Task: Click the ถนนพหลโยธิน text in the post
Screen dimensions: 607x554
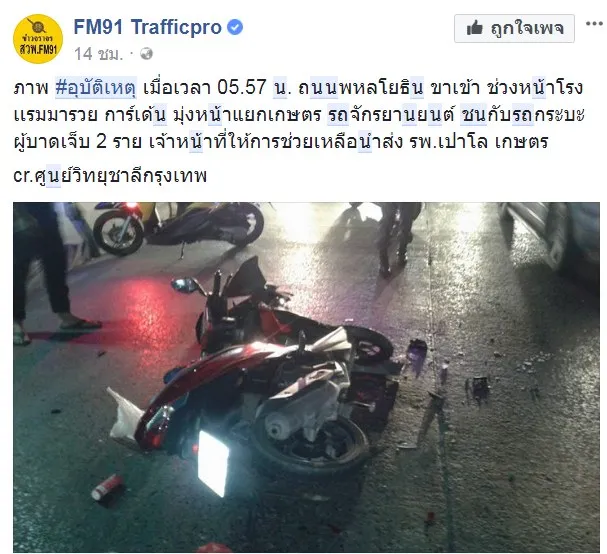Action: click(361, 87)
